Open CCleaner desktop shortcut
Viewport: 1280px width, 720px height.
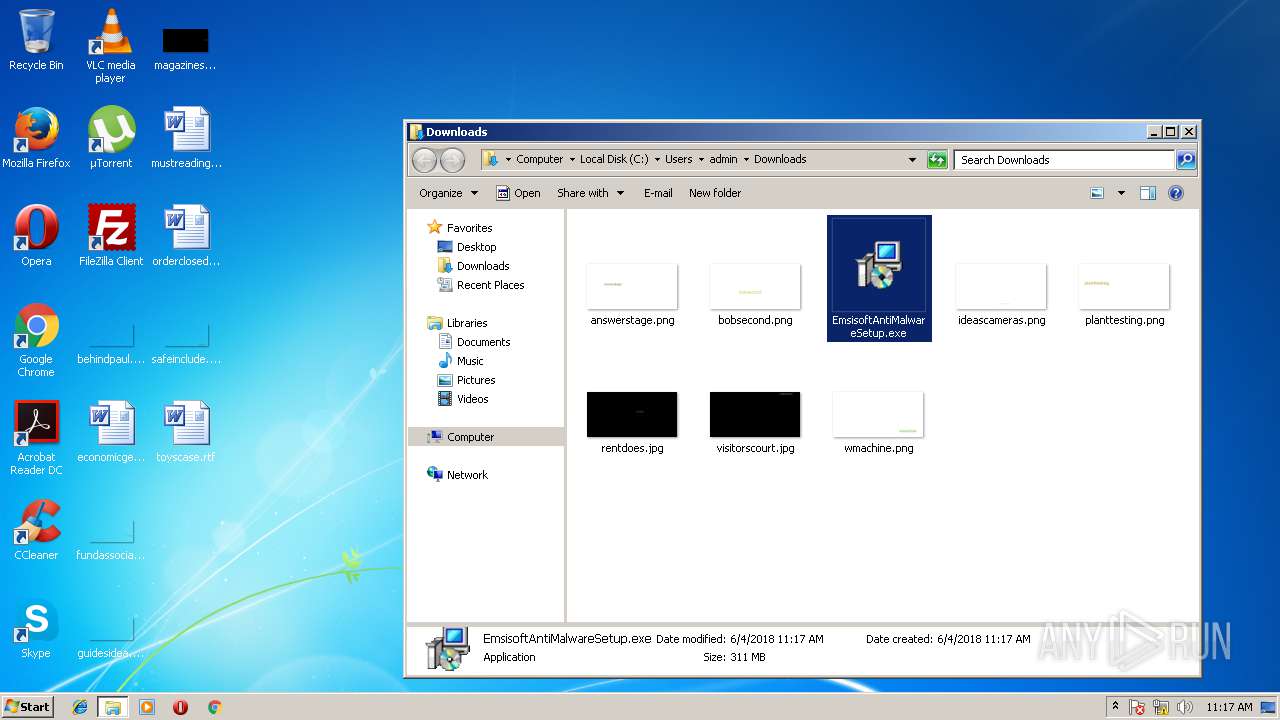pyautogui.click(x=36, y=530)
